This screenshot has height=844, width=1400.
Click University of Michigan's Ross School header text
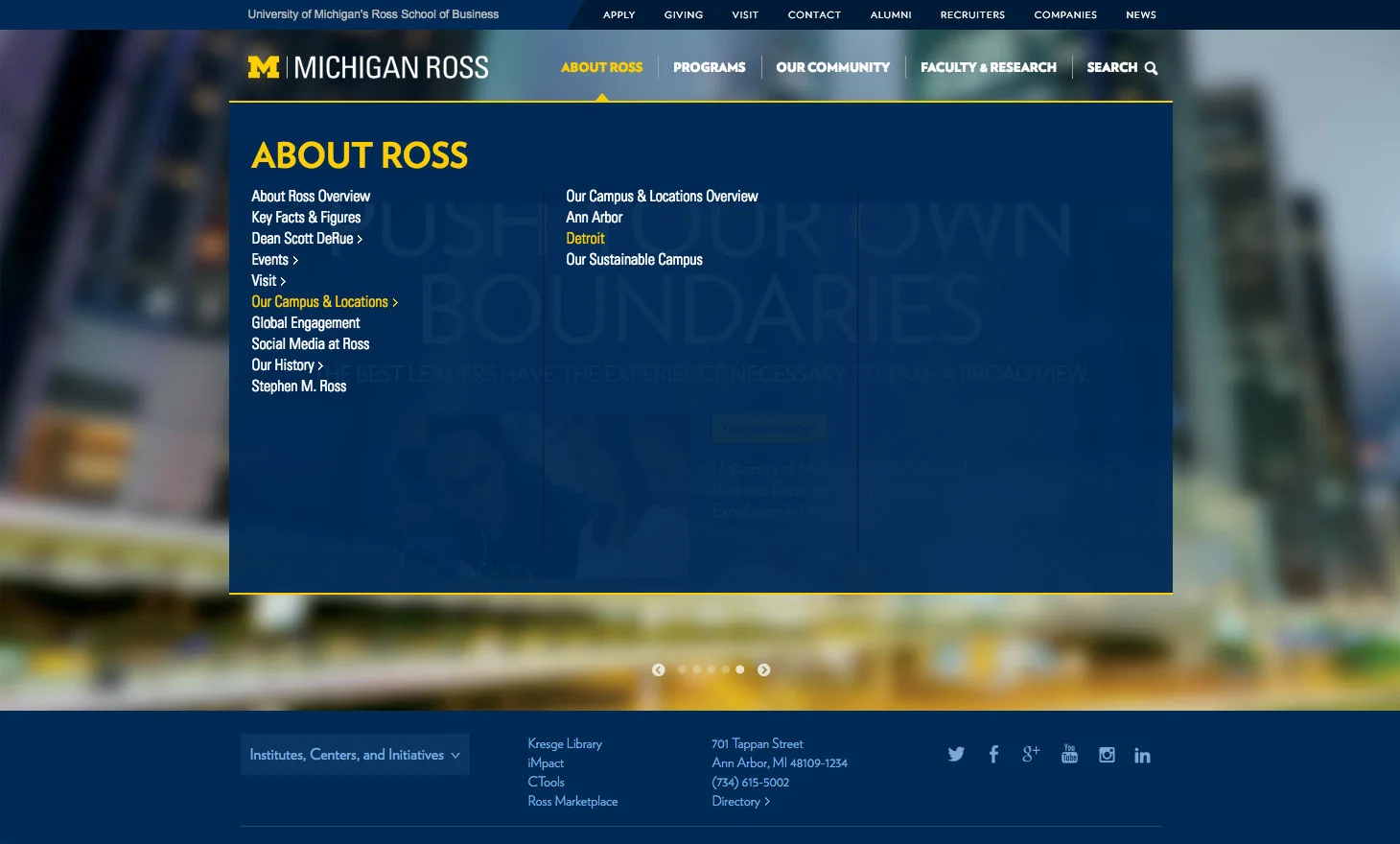click(x=373, y=14)
